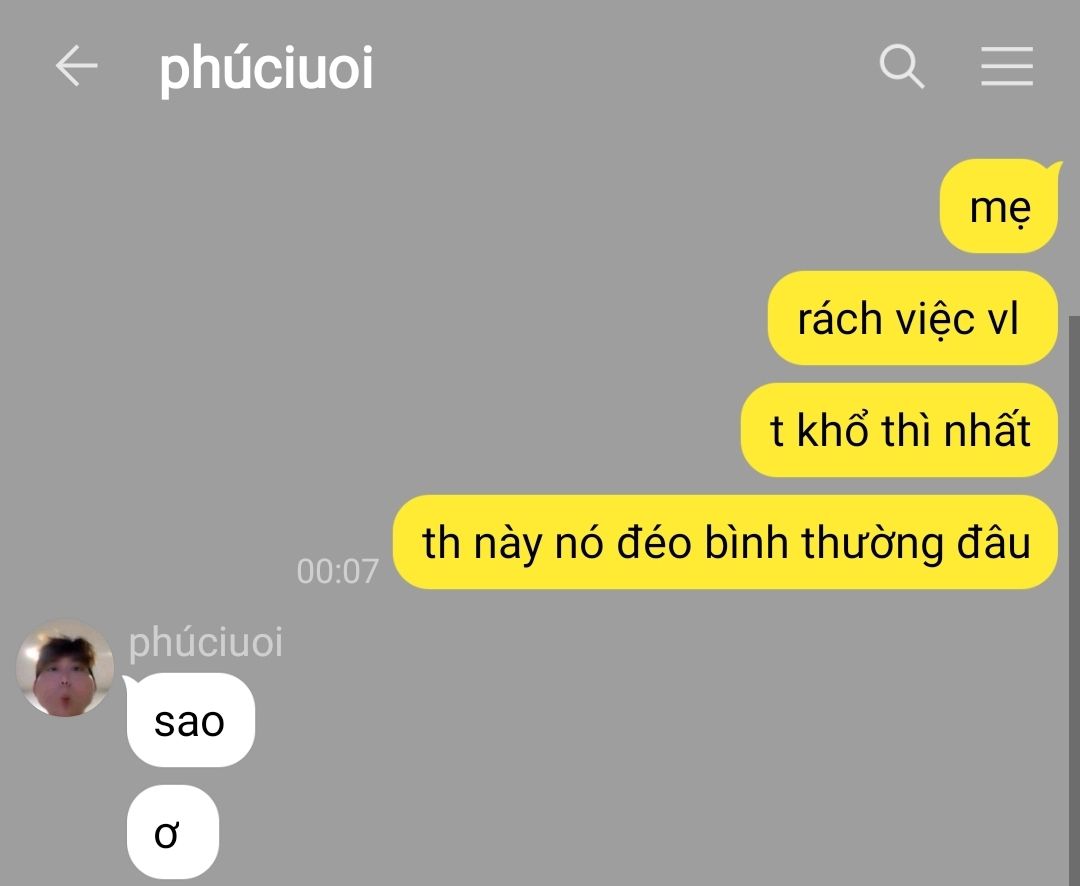Select the "th này nó đéo bình thường đâu" bubble

[725, 542]
